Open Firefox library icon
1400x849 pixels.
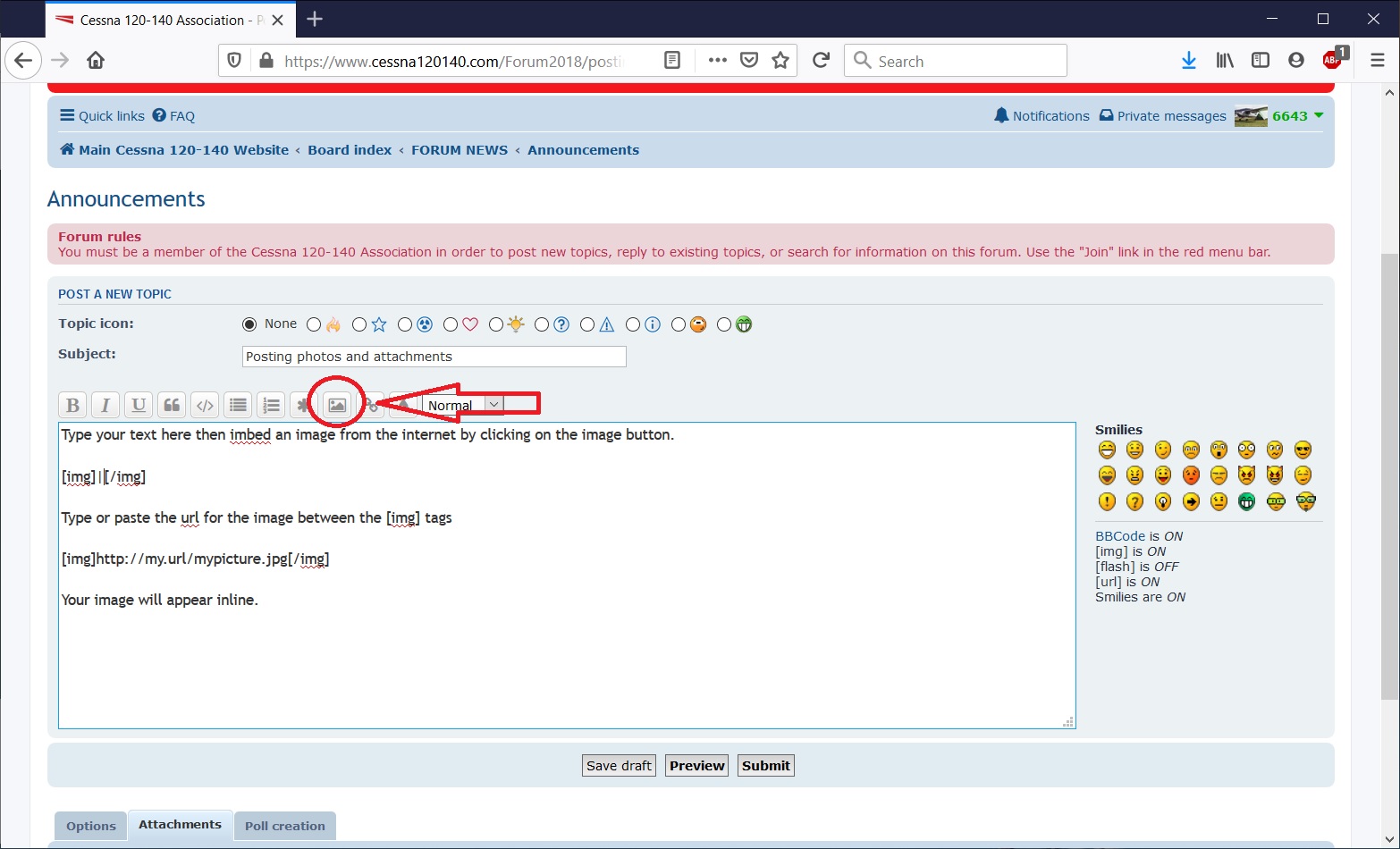1225,61
